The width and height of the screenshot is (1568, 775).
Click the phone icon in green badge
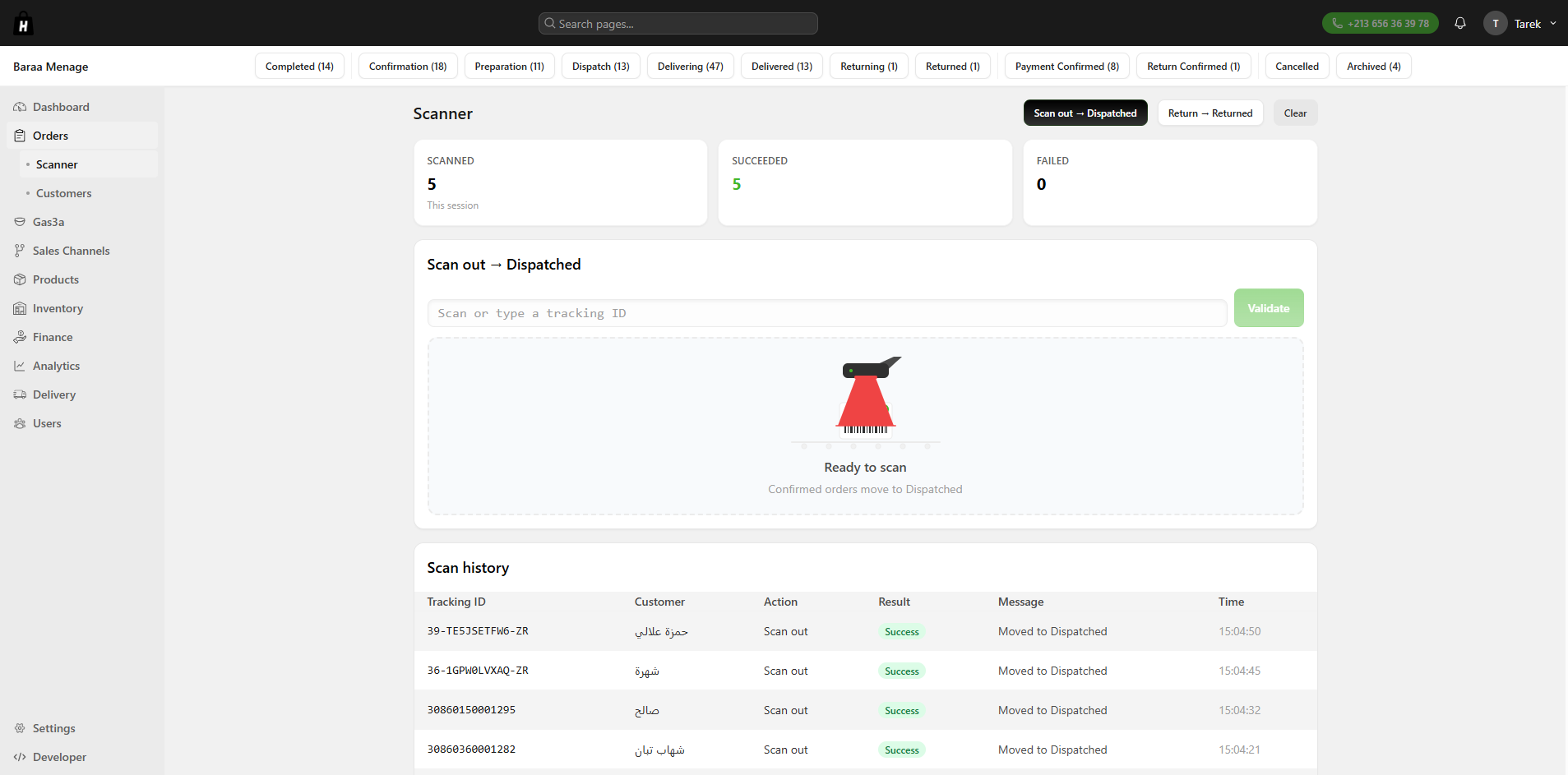pos(1337,23)
